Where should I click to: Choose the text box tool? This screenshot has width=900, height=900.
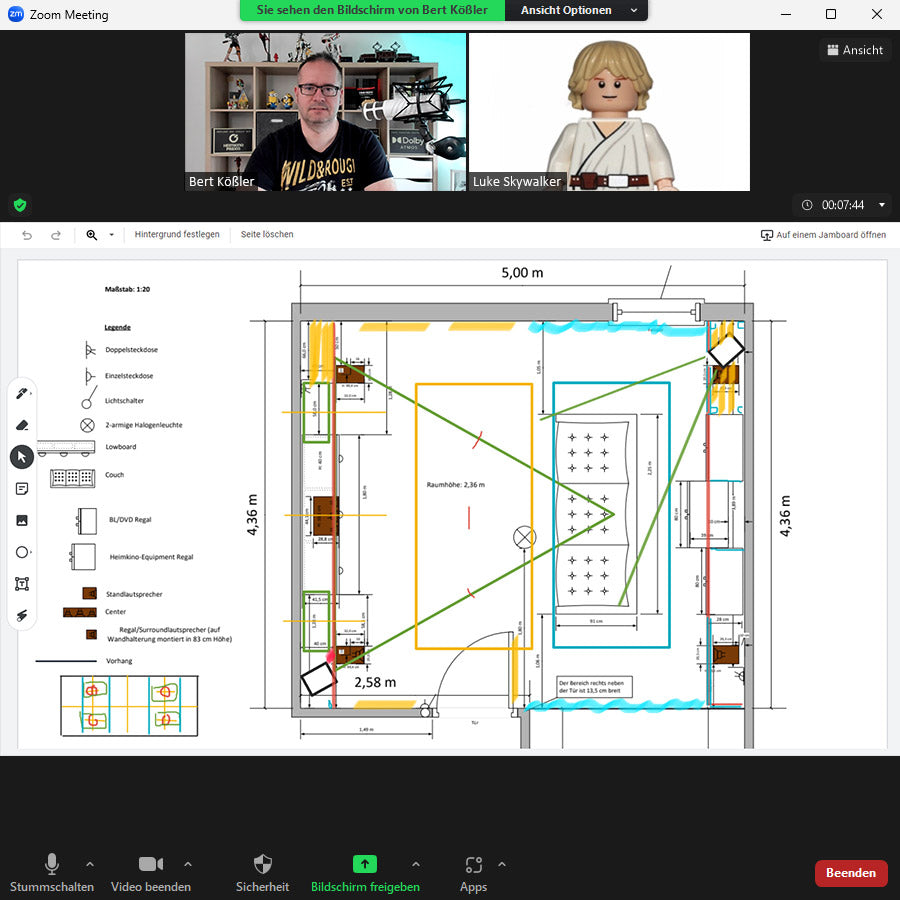[22, 583]
